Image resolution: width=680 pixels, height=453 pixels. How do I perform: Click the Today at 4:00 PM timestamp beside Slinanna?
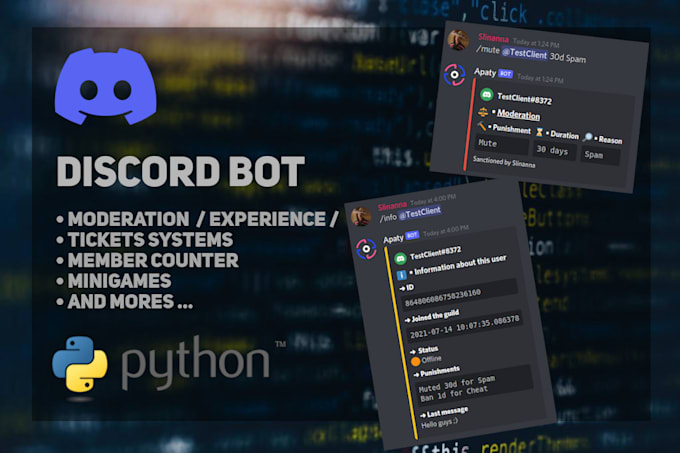click(433, 200)
